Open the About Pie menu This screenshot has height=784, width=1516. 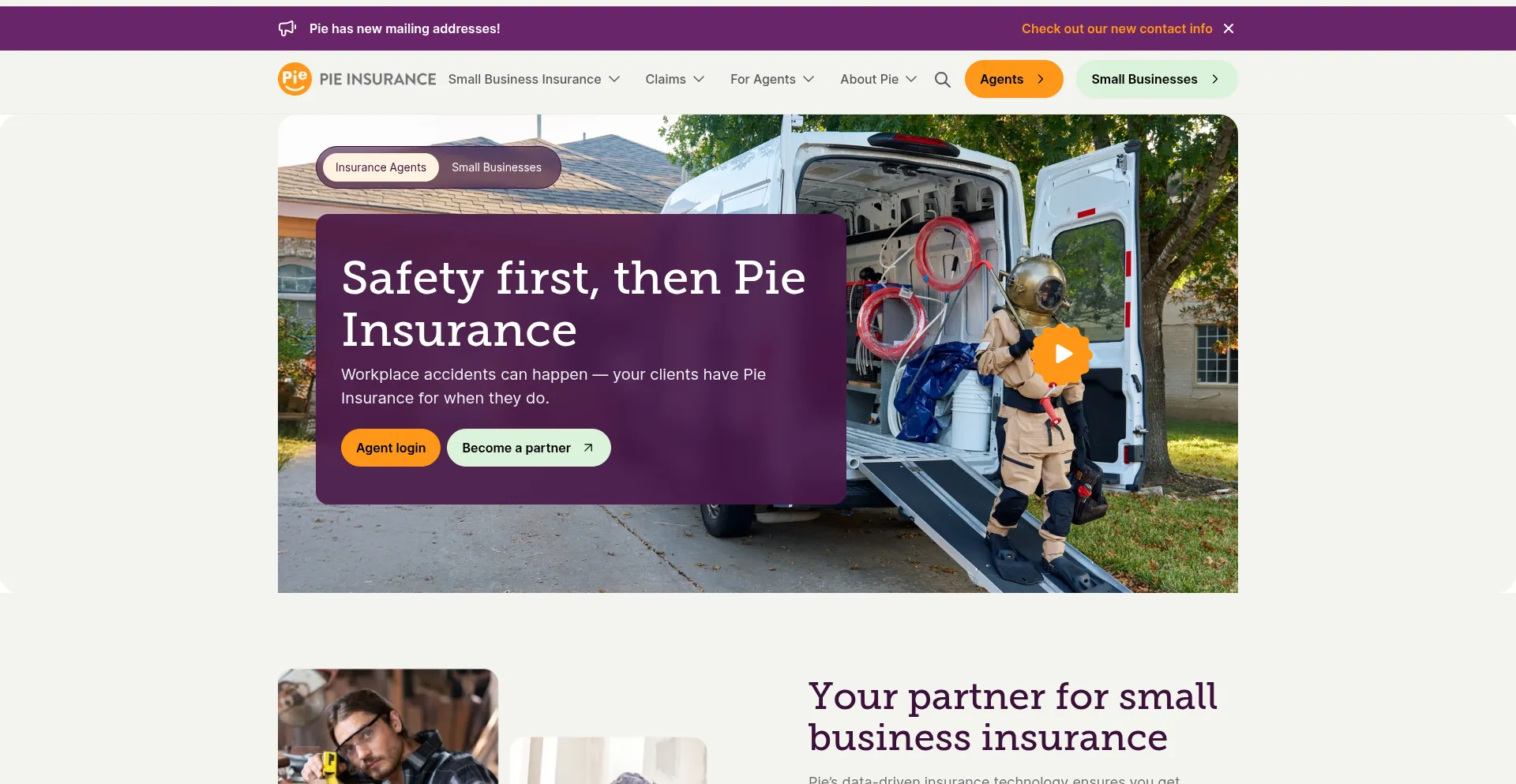point(879,79)
